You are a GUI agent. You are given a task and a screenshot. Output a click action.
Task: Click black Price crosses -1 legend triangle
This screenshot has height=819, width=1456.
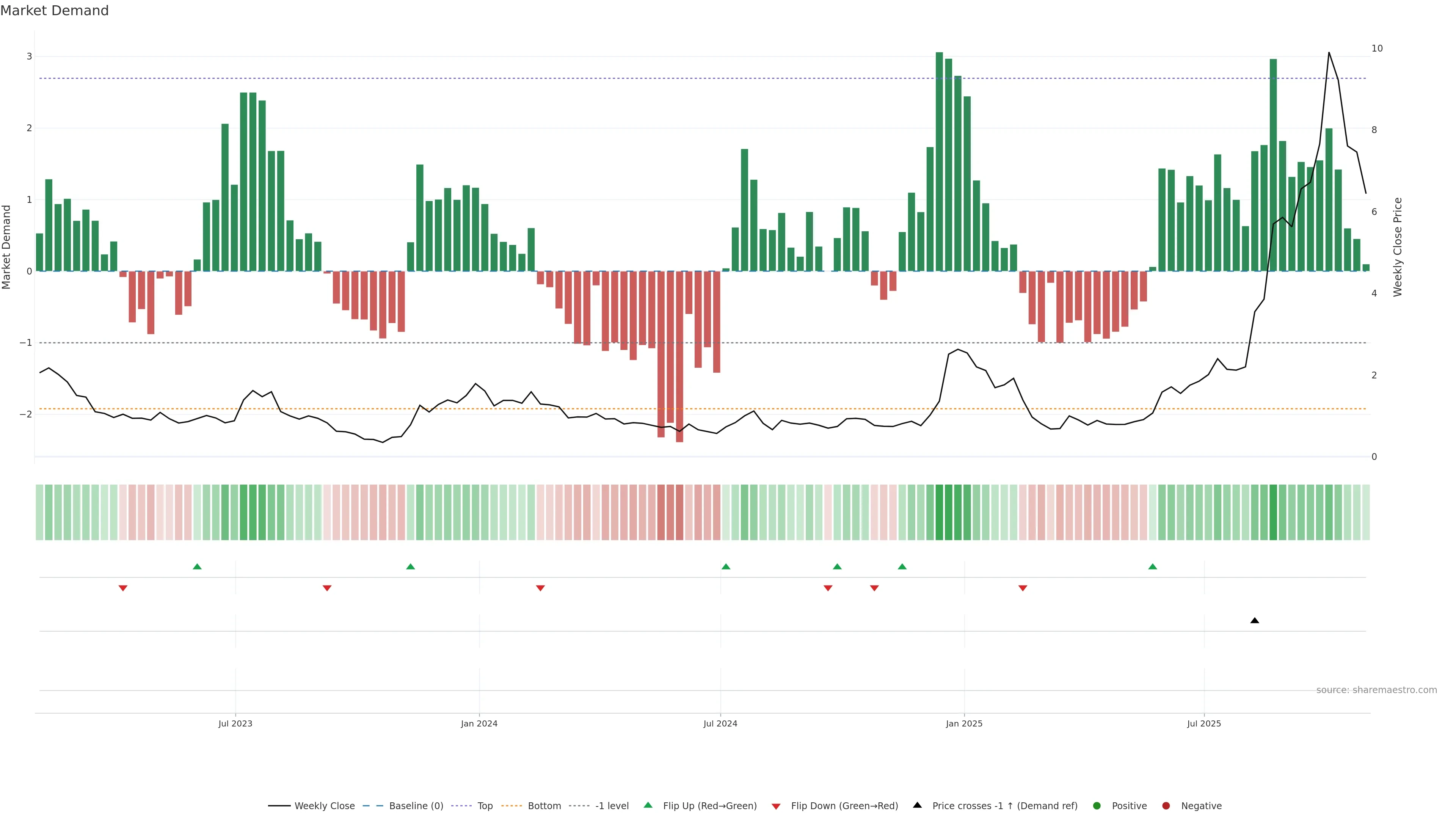[x=917, y=805]
